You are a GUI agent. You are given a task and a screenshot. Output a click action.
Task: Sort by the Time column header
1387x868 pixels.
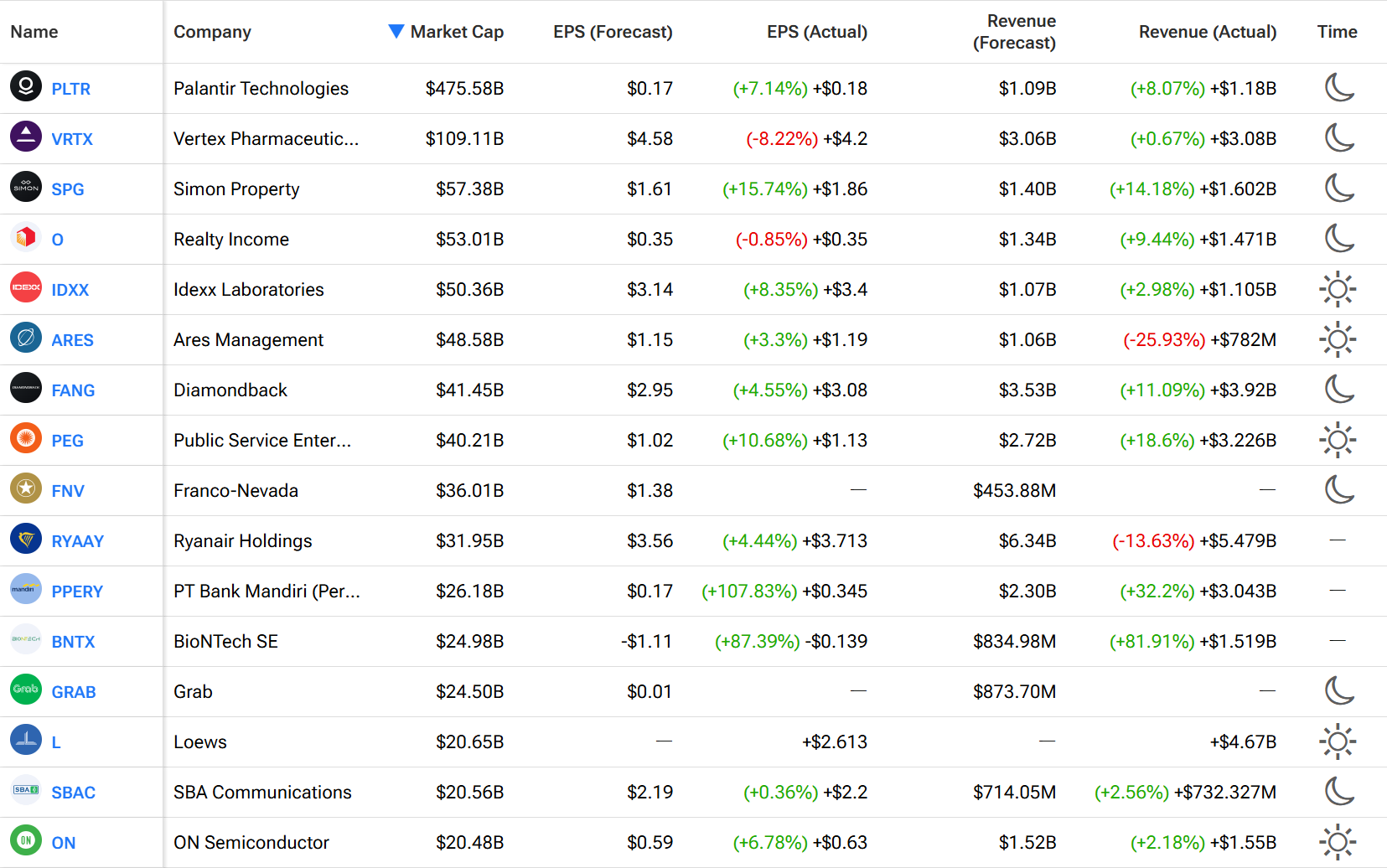point(1337,32)
